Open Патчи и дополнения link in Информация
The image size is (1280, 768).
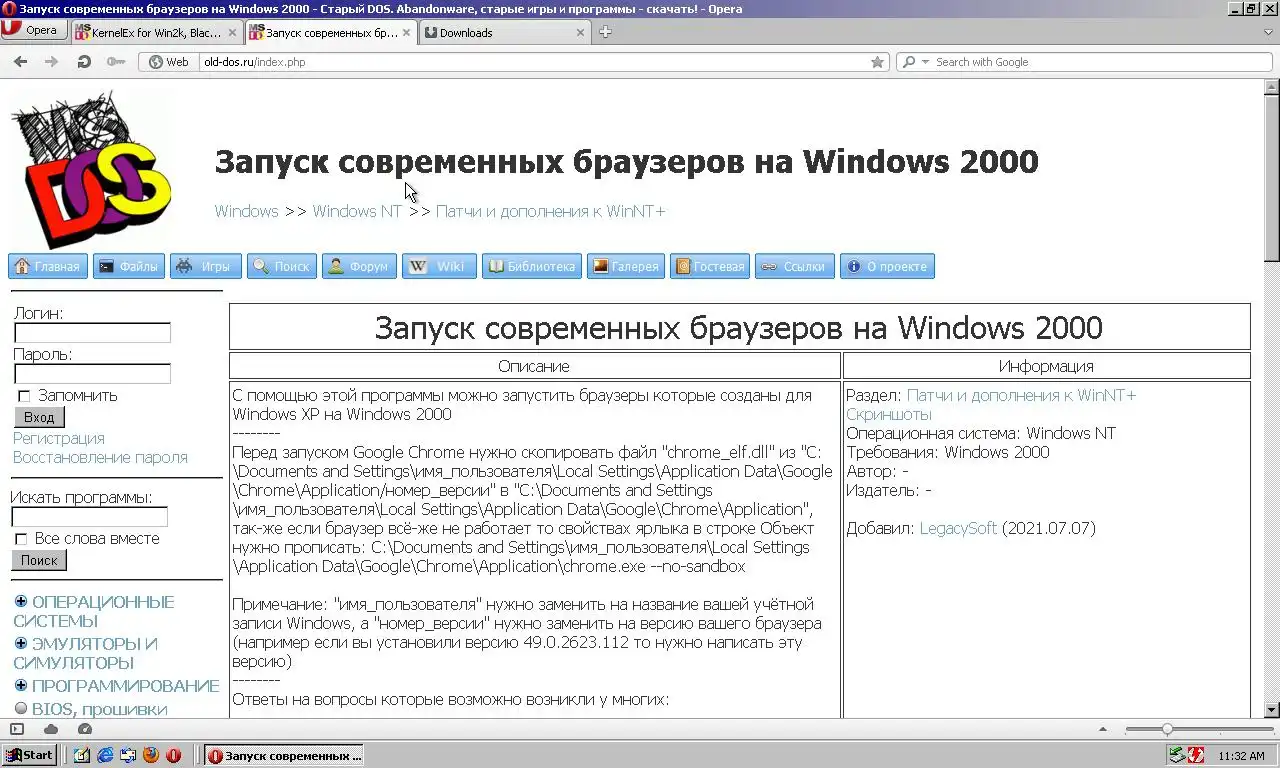[1021, 395]
